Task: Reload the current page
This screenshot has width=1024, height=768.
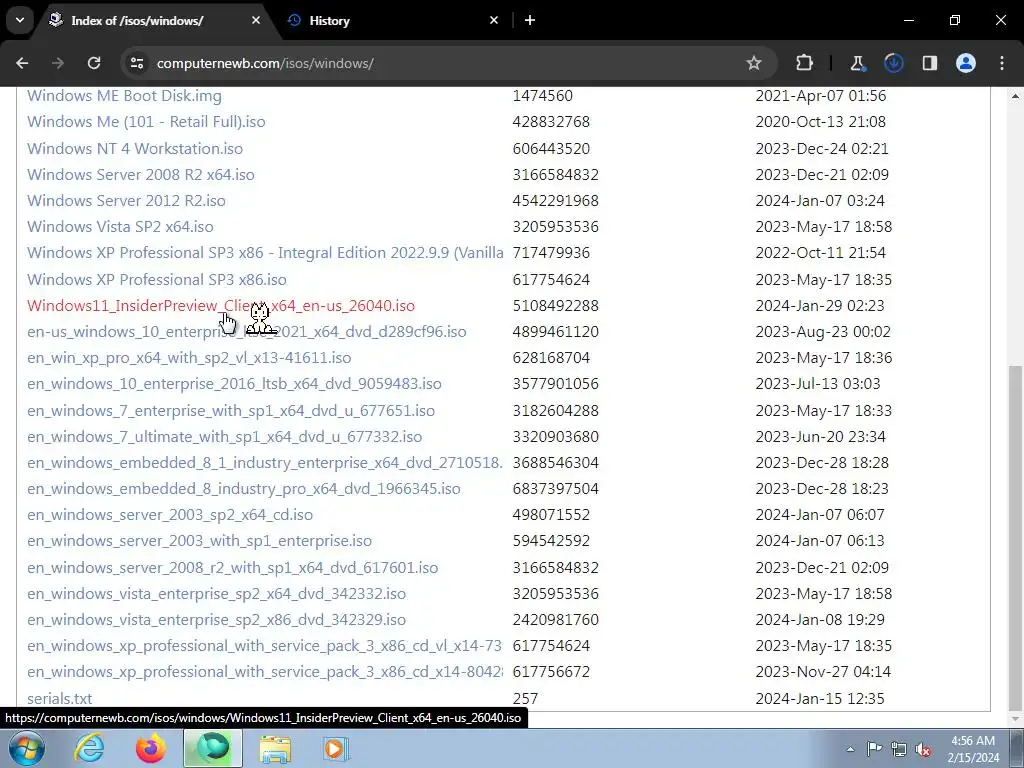Action: click(x=94, y=63)
